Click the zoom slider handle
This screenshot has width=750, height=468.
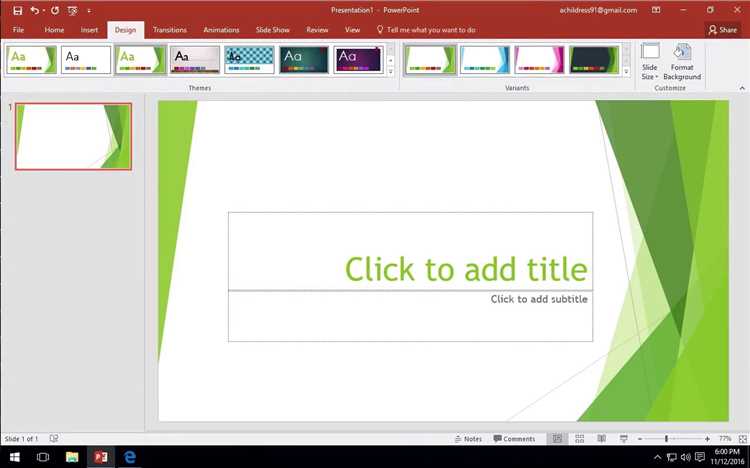pyautogui.click(x=666, y=438)
